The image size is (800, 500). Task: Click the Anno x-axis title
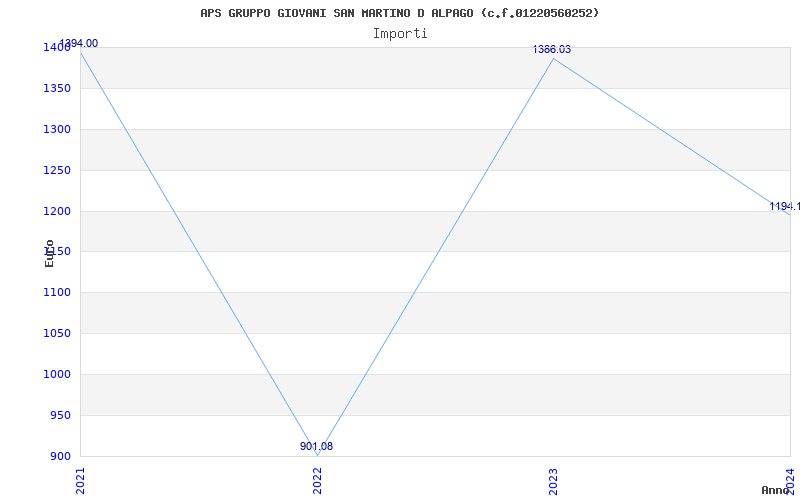tap(776, 490)
